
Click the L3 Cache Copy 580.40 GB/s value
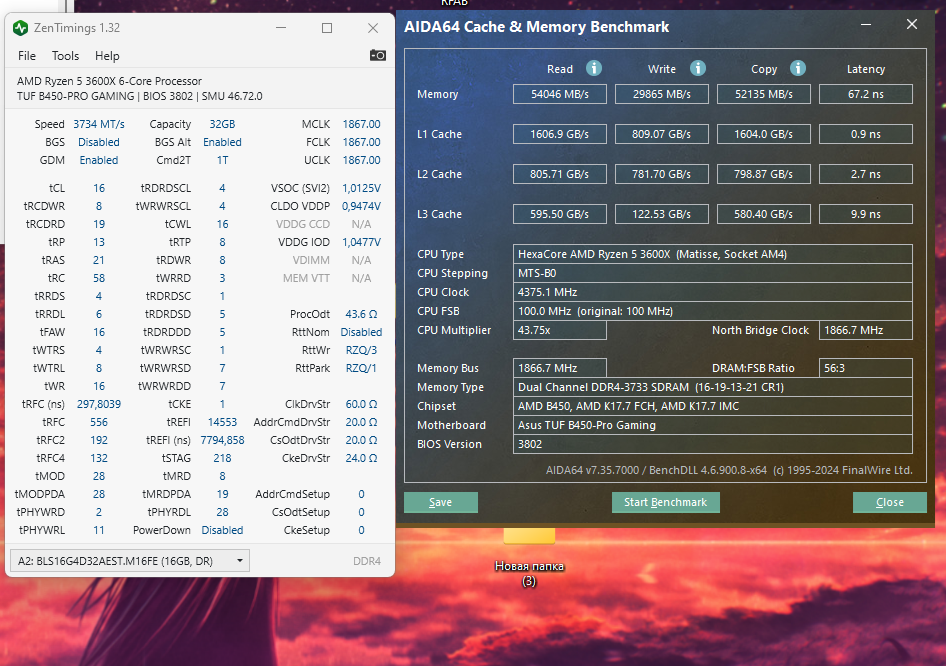pyautogui.click(x=764, y=214)
